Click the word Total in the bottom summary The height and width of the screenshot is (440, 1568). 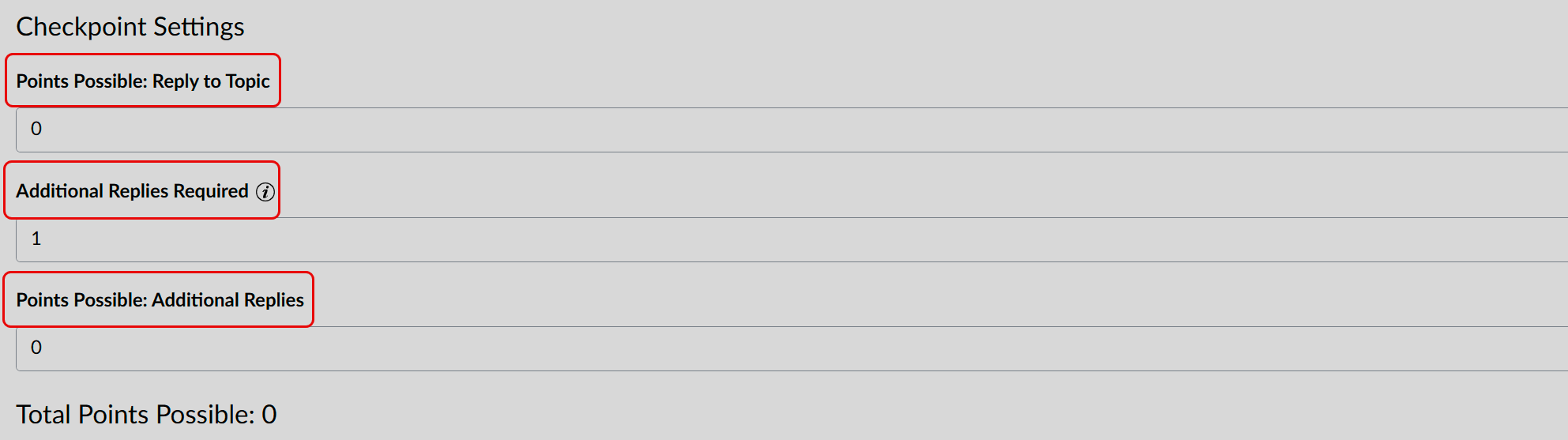pyautogui.click(x=44, y=415)
